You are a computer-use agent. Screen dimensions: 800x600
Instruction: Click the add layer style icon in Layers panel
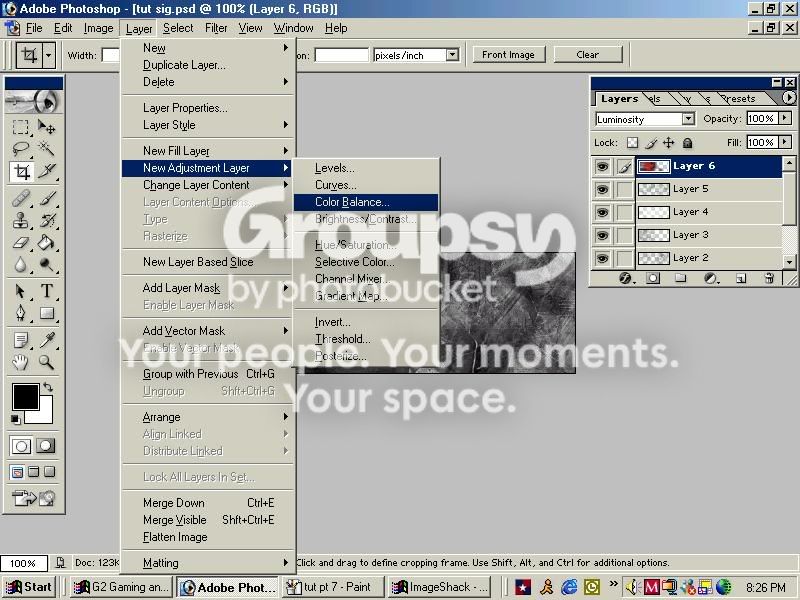click(626, 278)
